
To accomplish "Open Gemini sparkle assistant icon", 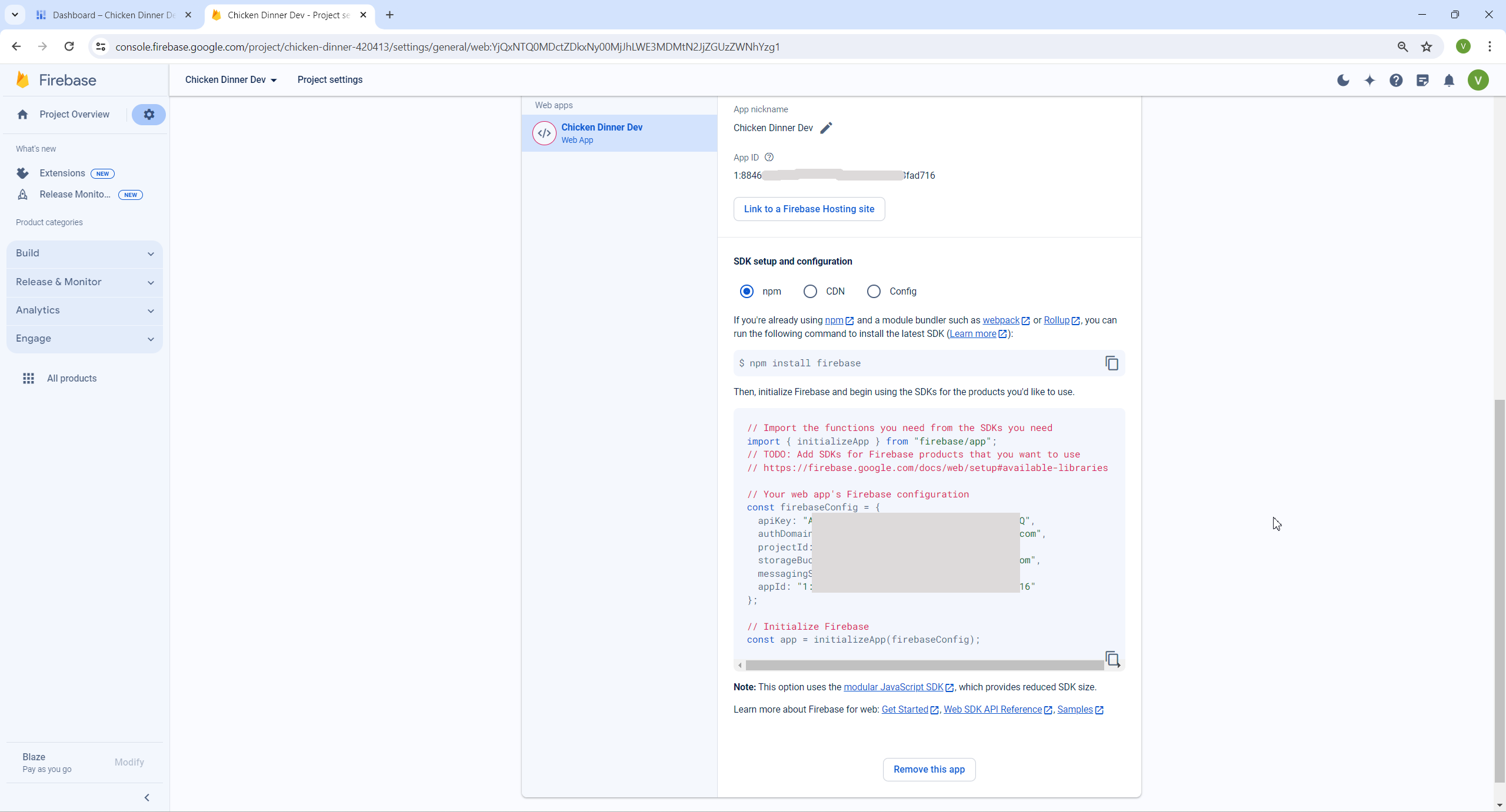I will [1370, 81].
